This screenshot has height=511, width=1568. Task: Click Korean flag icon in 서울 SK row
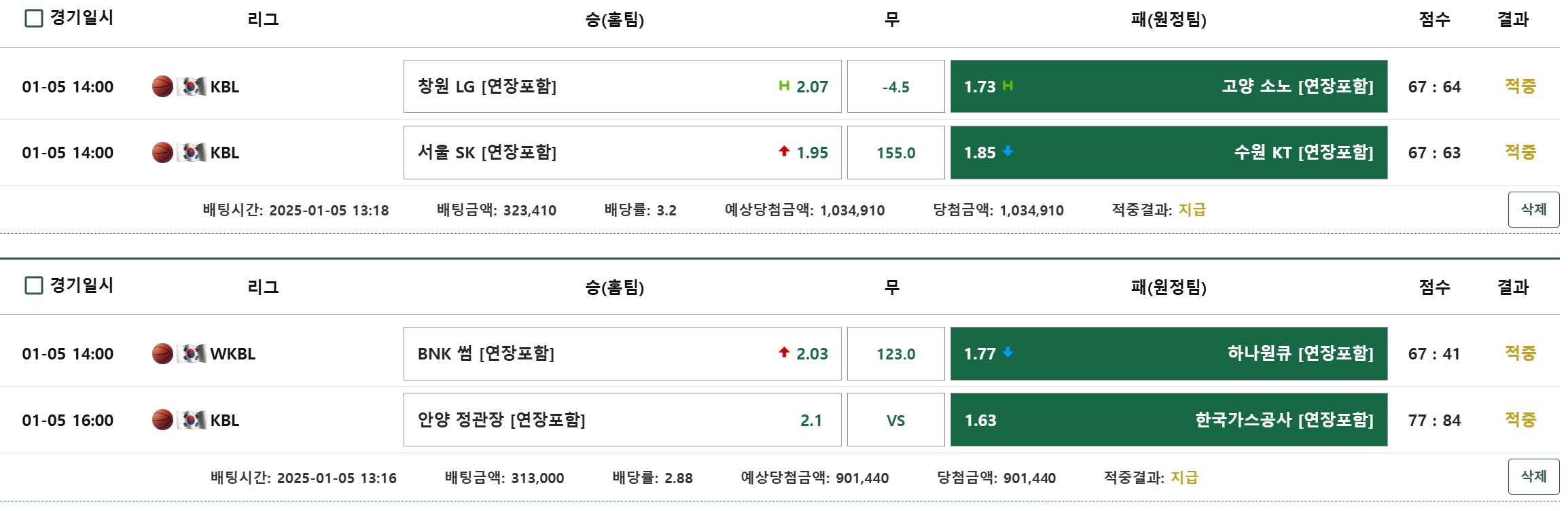192,153
